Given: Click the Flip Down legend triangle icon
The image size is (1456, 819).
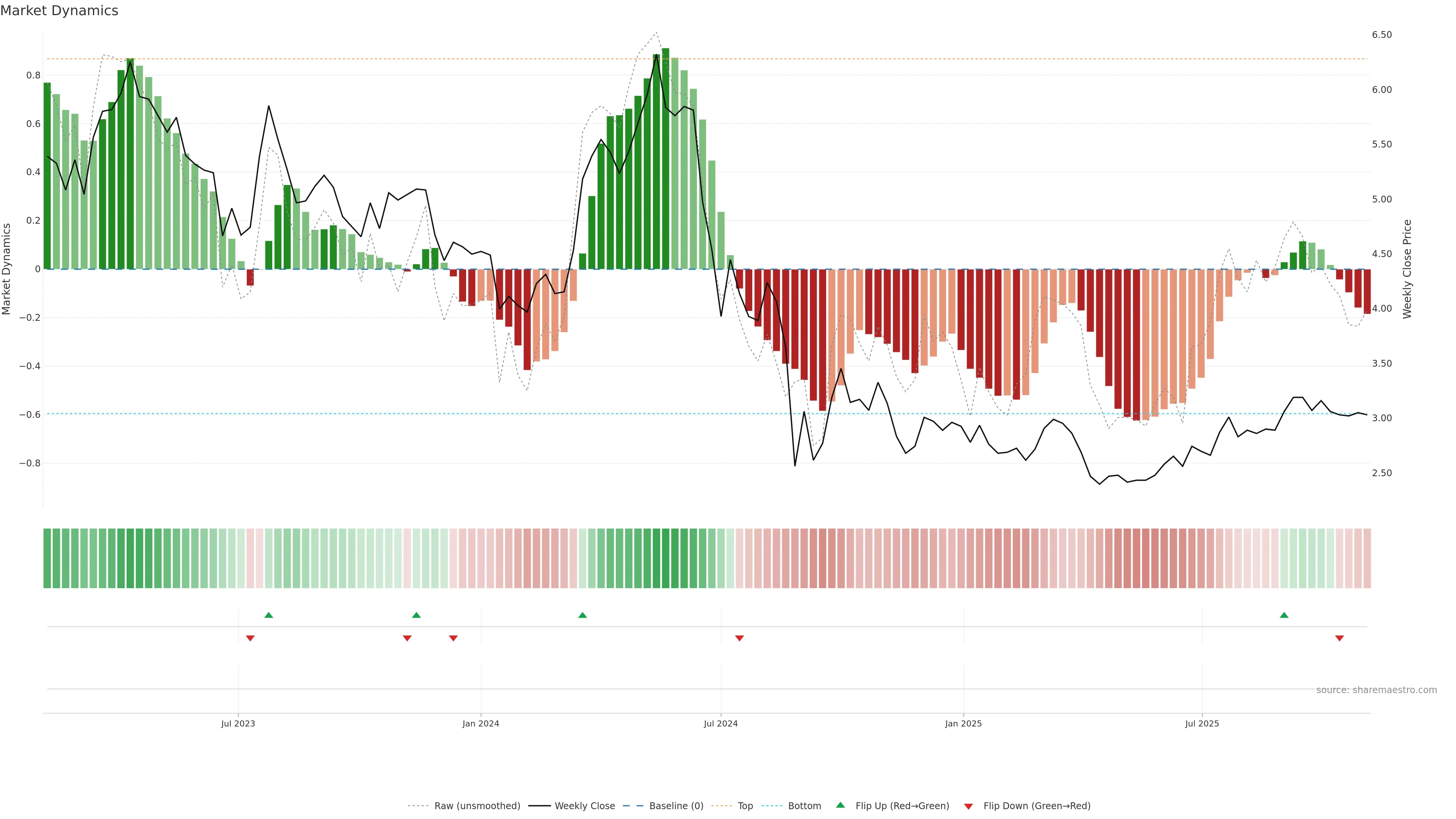Looking at the screenshot, I should 968,806.
